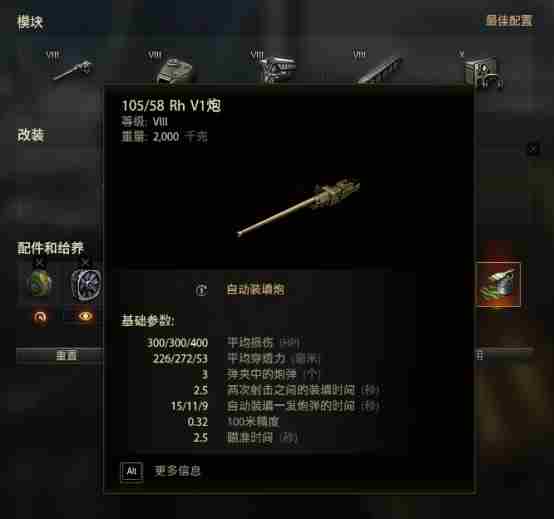This screenshot has width=554, height=519.
Task: Toggle the orange rotation directive icon
Action: pyautogui.click(x=40, y=317)
